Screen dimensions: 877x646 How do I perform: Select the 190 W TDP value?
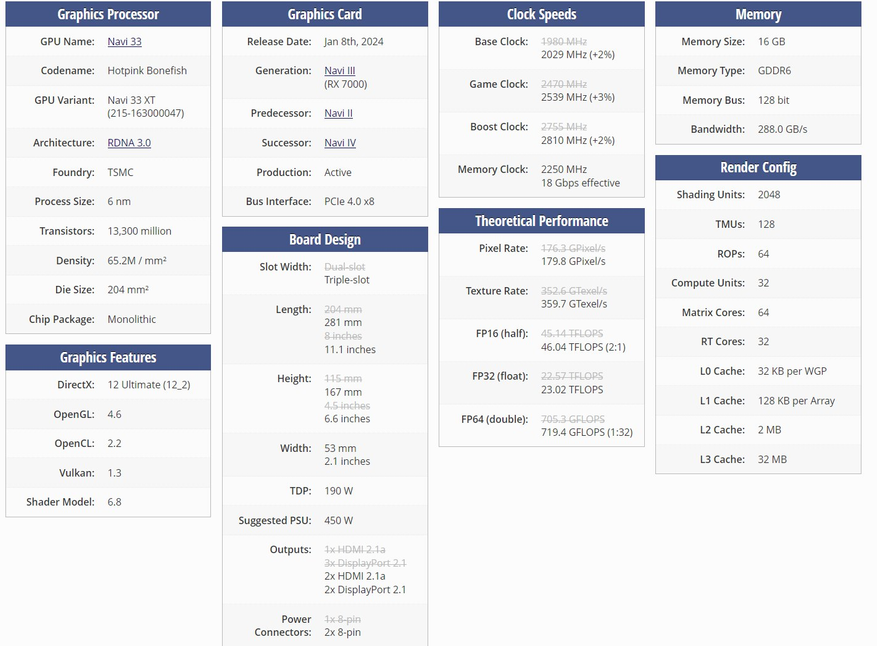pyautogui.click(x=339, y=491)
